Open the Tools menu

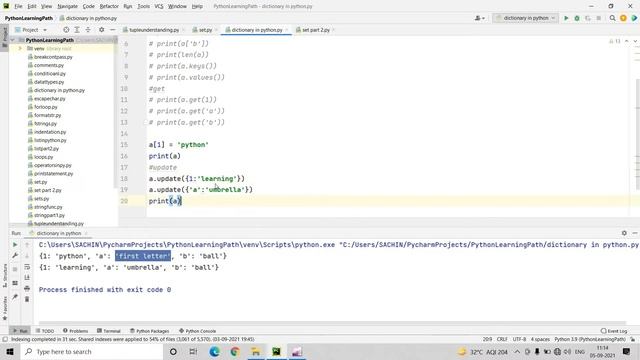click(143, 7)
